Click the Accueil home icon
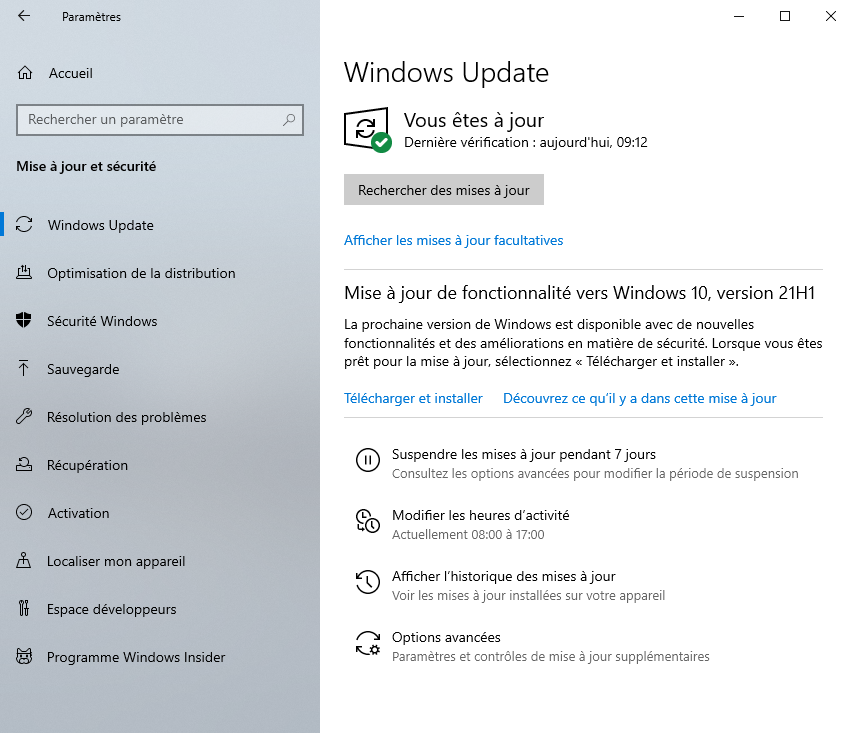 point(25,73)
